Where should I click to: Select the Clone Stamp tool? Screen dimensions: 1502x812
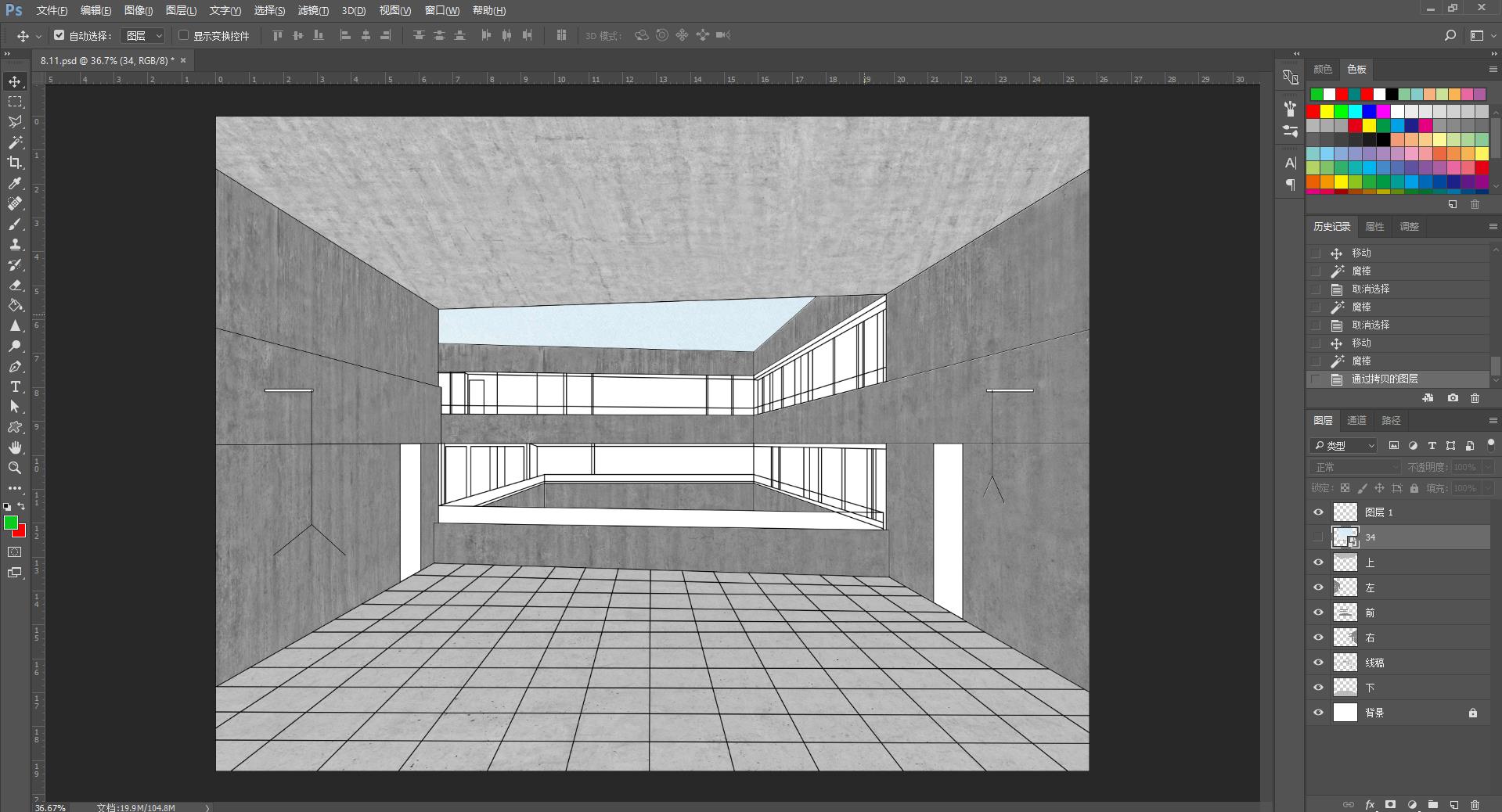coord(15,244)
